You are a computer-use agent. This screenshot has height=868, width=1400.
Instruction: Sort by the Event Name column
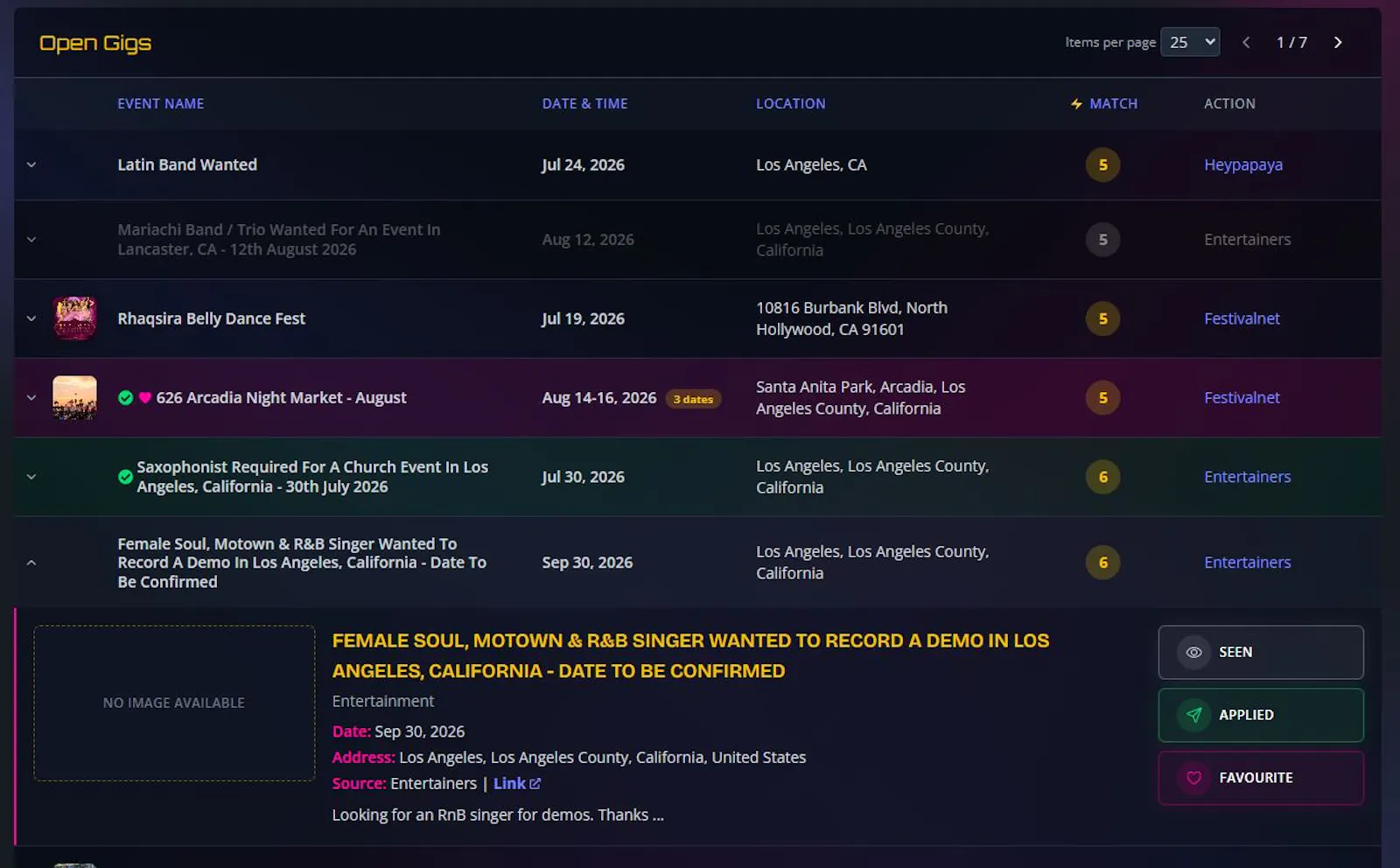tap(161, 103)
